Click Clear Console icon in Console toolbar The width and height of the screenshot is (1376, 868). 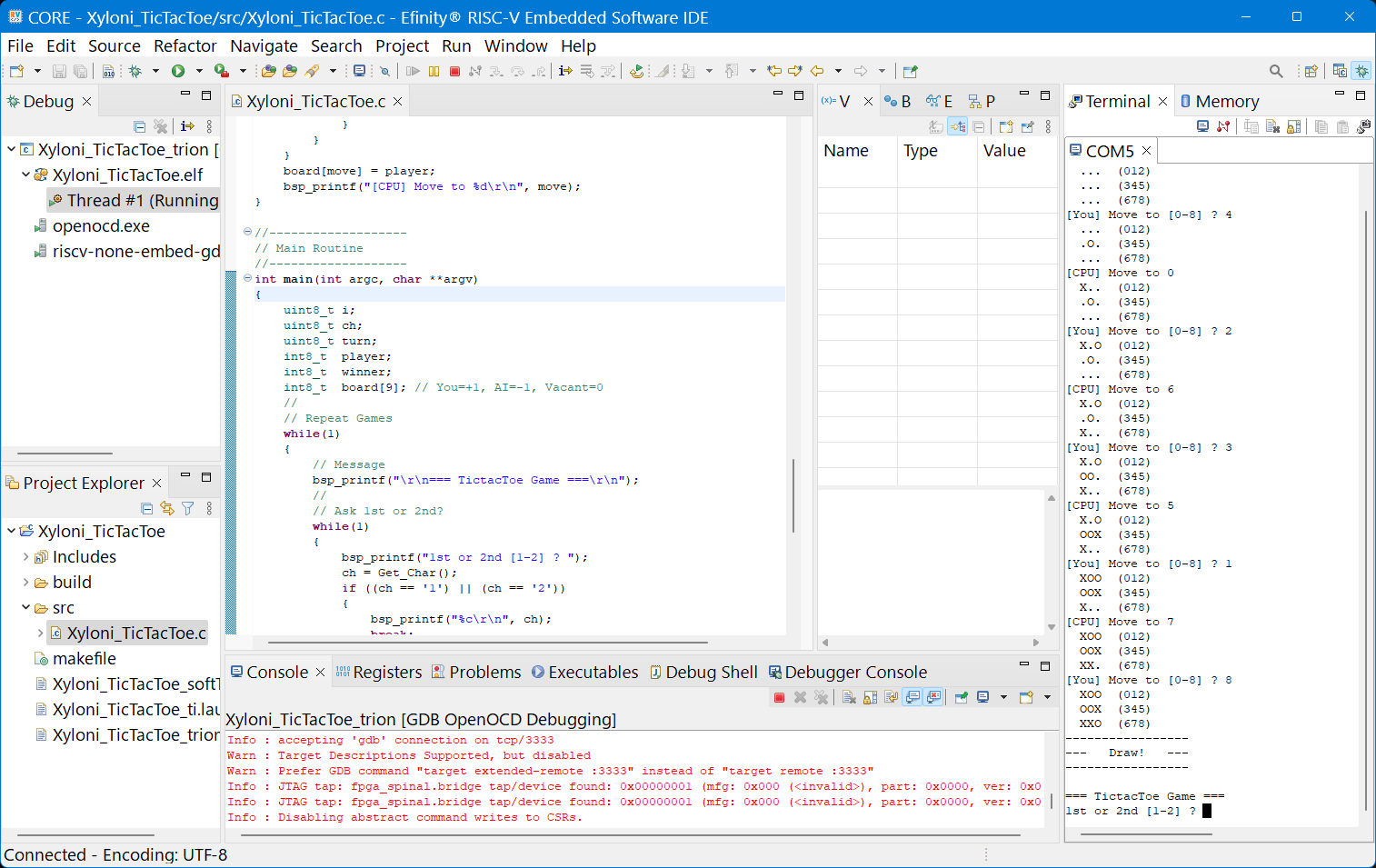(849, 697)
